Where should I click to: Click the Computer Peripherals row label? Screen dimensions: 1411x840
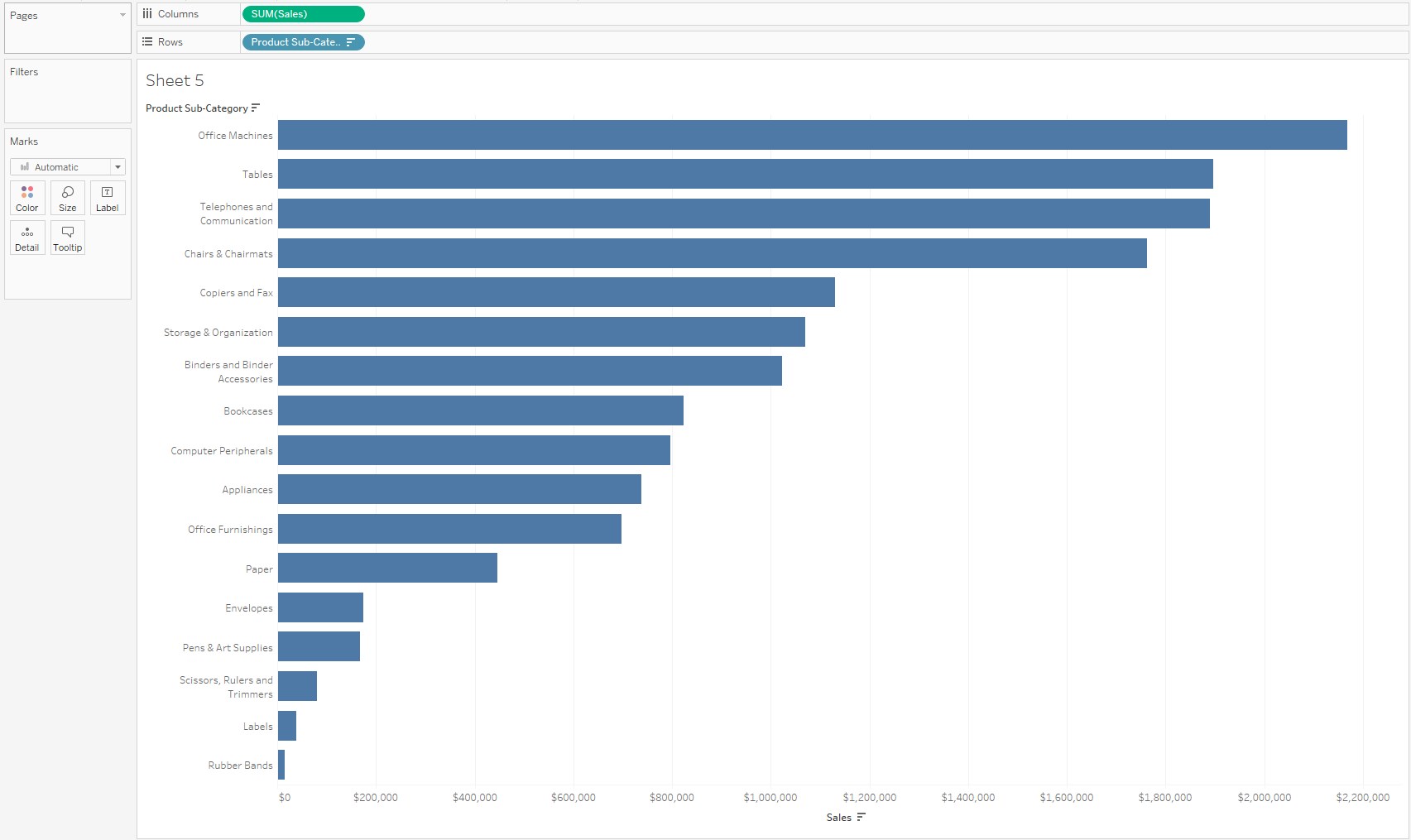(x=222, y=451)
